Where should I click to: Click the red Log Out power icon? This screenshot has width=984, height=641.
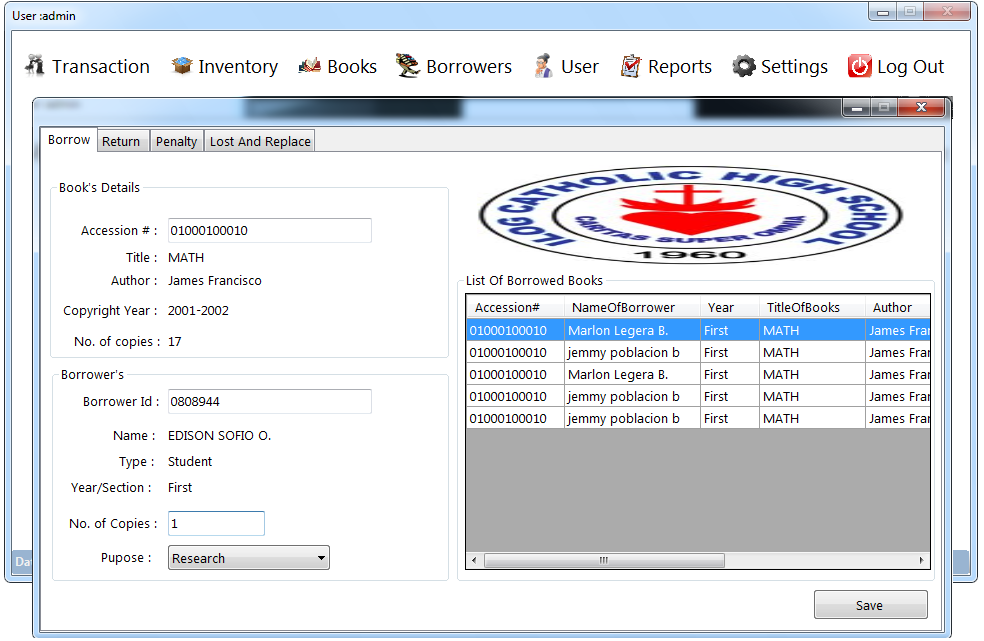click(x=859, y=66)
